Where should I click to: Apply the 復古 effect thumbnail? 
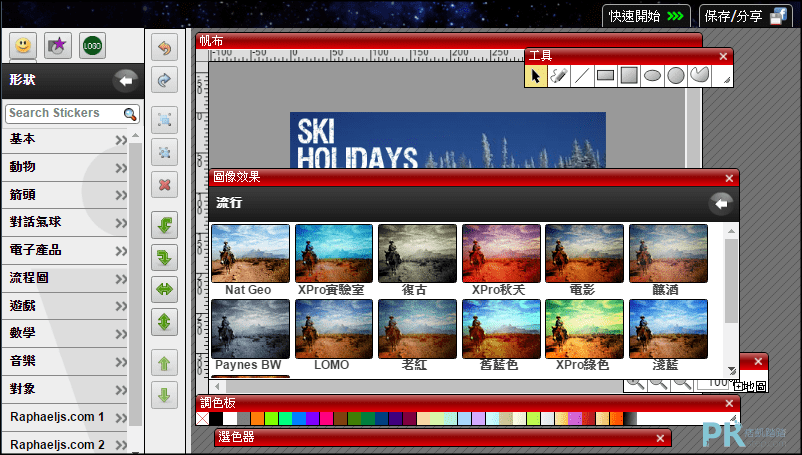tap(417, 254)
